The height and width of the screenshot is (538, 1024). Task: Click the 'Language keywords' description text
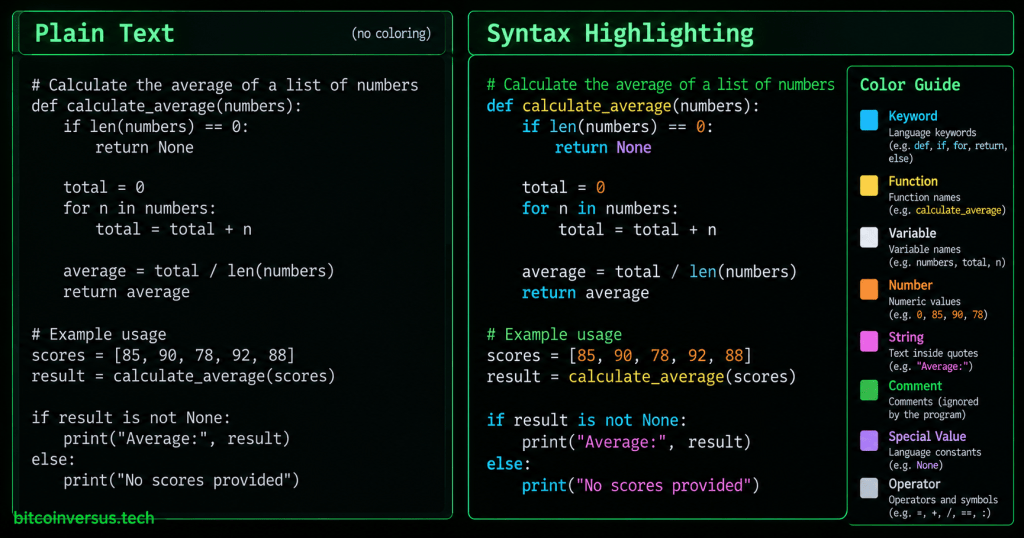(932, 133)
